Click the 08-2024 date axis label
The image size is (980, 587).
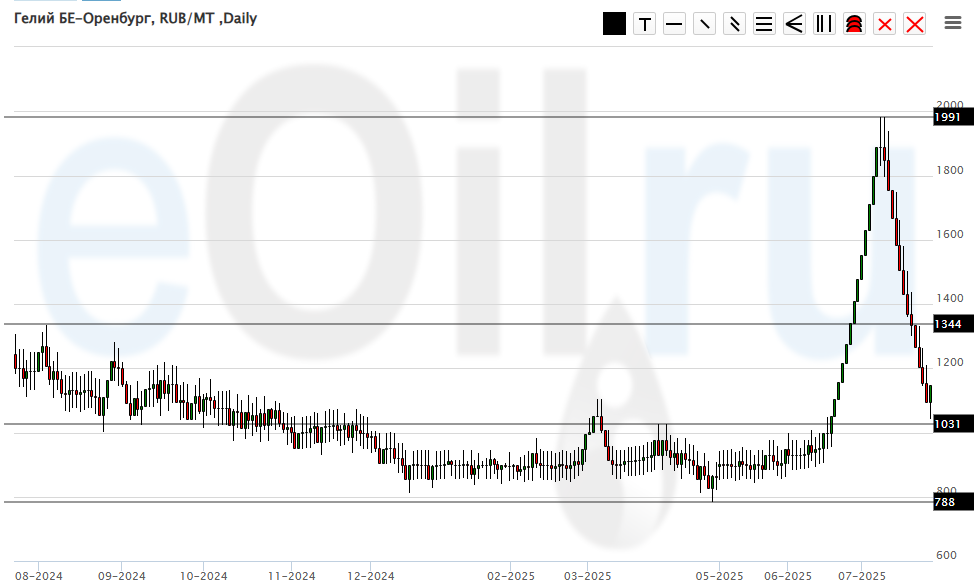tap(38, 576)
